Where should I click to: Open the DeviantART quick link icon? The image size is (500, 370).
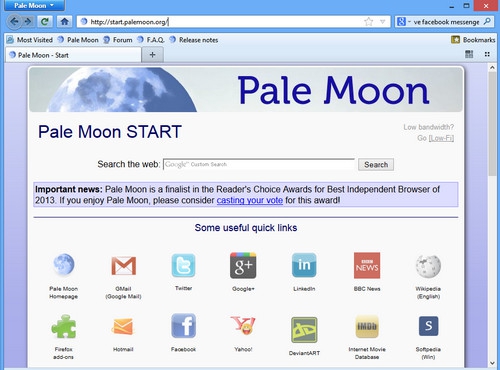pyautogui.click(x=304, y=330)
